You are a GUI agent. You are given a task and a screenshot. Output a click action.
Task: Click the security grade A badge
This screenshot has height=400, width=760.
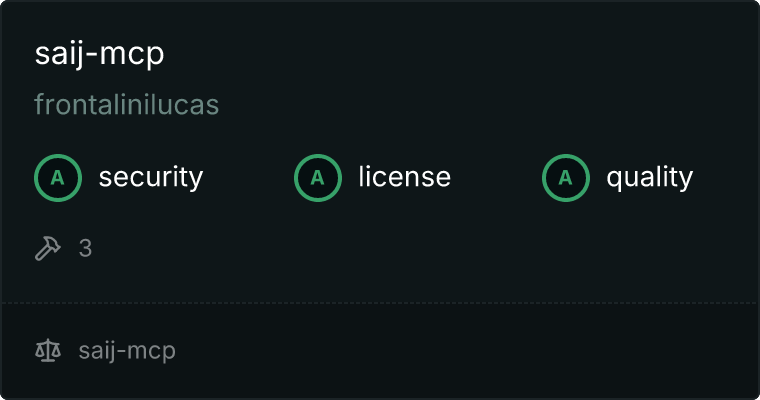(58, 178)
